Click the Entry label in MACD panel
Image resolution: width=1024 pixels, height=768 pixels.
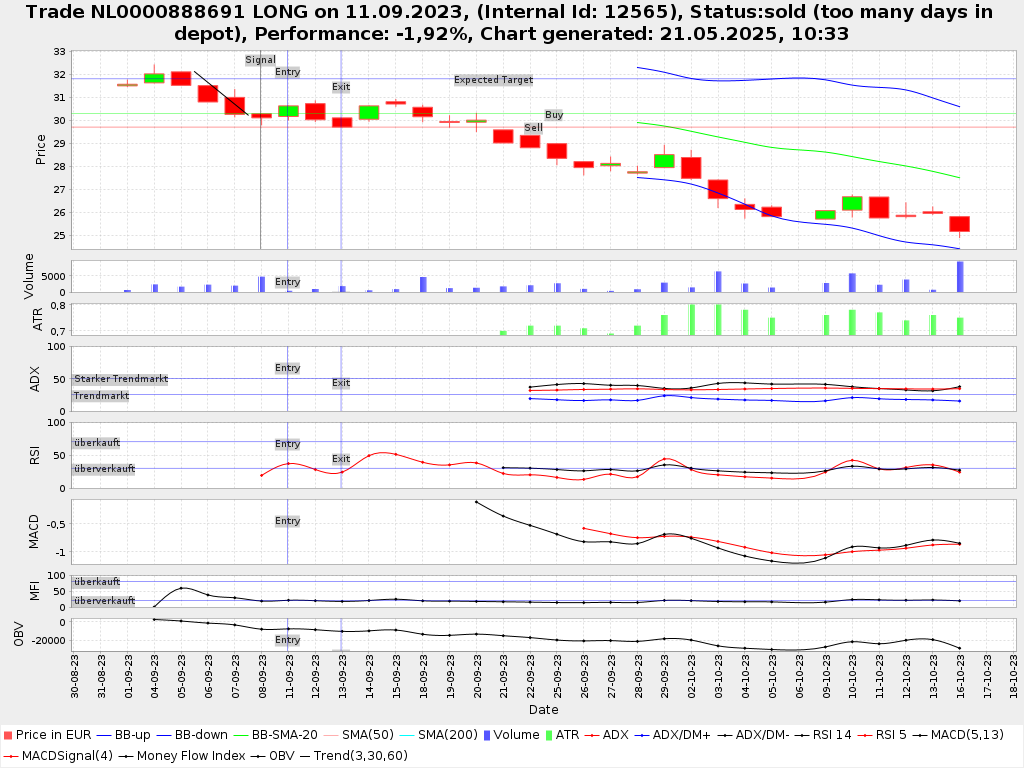(287, 521)
